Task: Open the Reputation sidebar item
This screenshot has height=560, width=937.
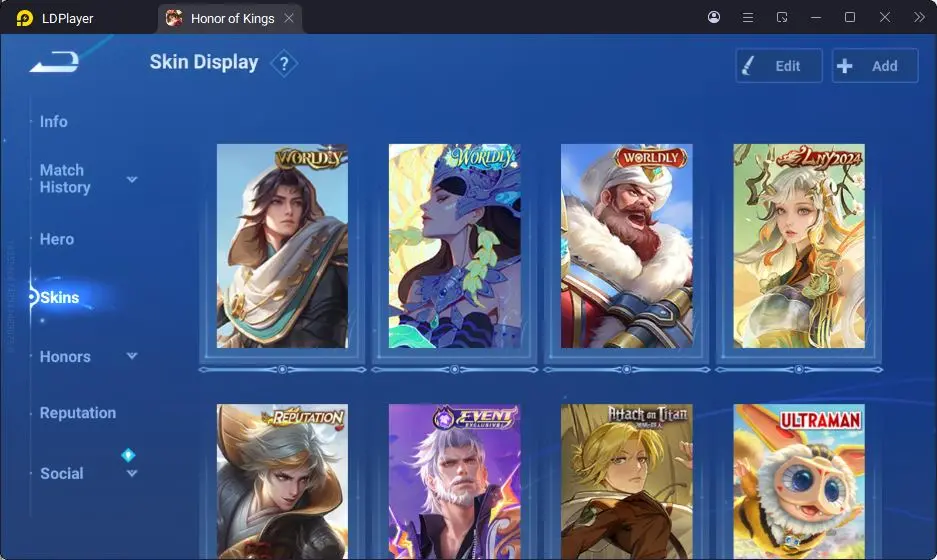Action: pos(78,413)
